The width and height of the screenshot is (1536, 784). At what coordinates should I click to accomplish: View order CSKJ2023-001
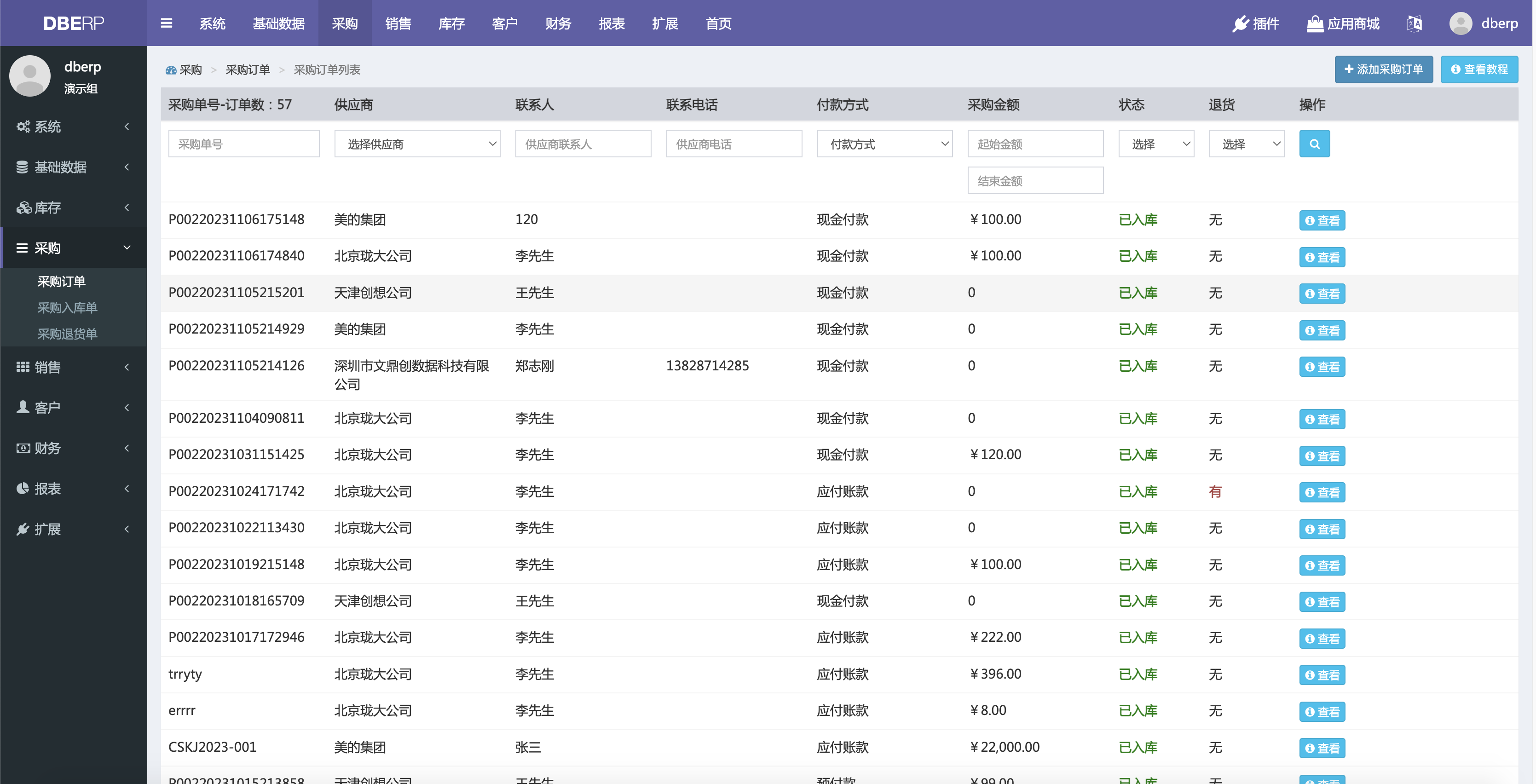[x=1322, y=748]
